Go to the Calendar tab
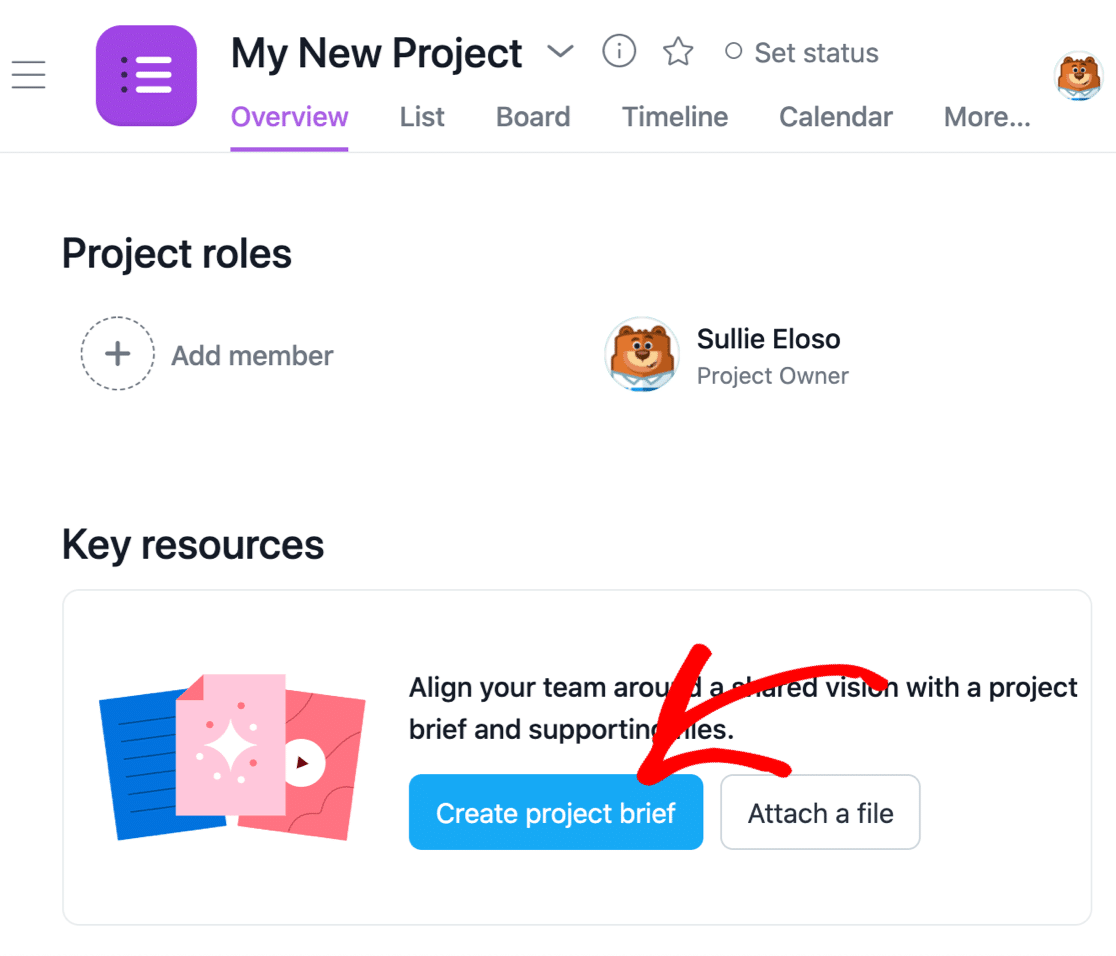 (836, 117)
